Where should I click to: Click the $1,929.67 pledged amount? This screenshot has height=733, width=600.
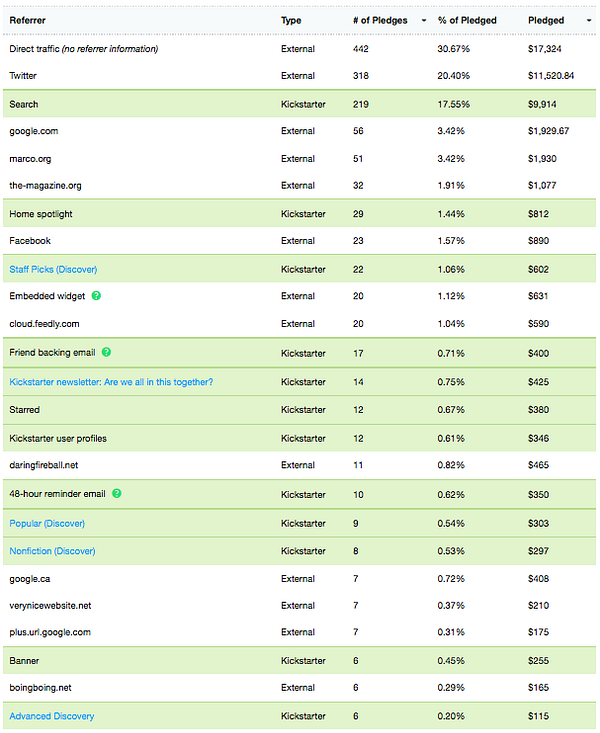[x=549, y=131]
